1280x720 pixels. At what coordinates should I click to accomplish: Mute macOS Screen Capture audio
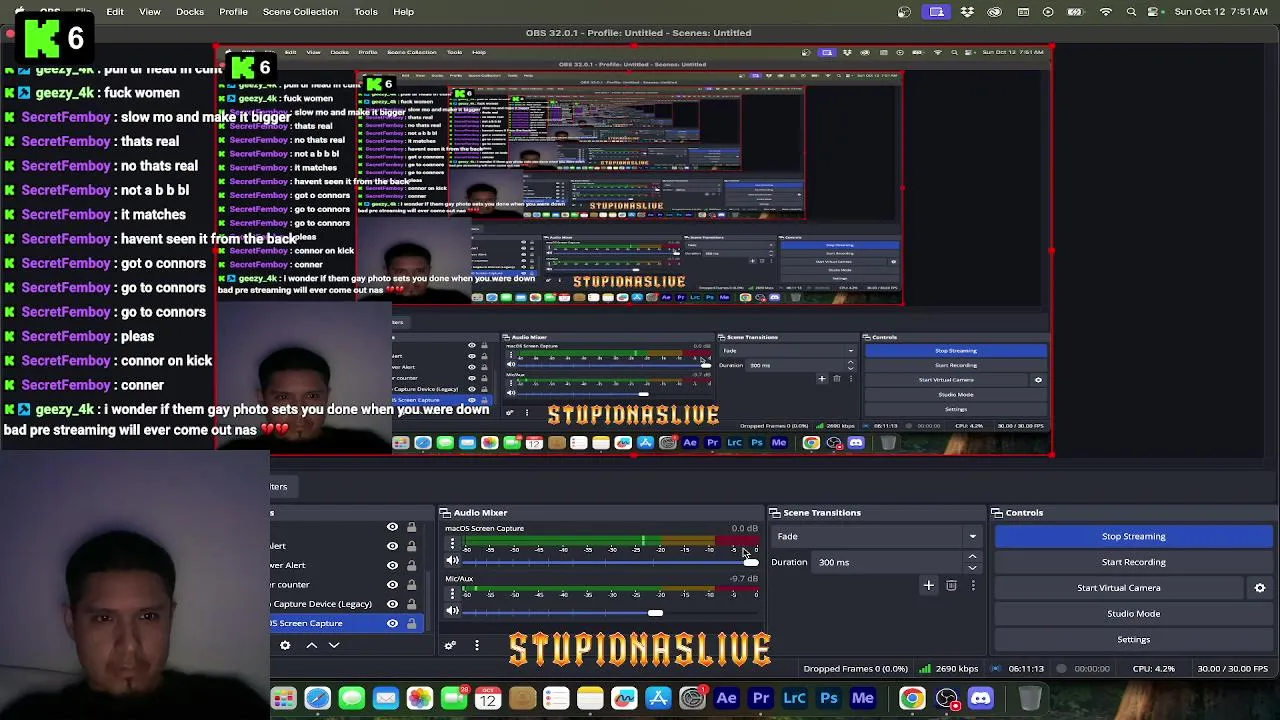[452, 562]
